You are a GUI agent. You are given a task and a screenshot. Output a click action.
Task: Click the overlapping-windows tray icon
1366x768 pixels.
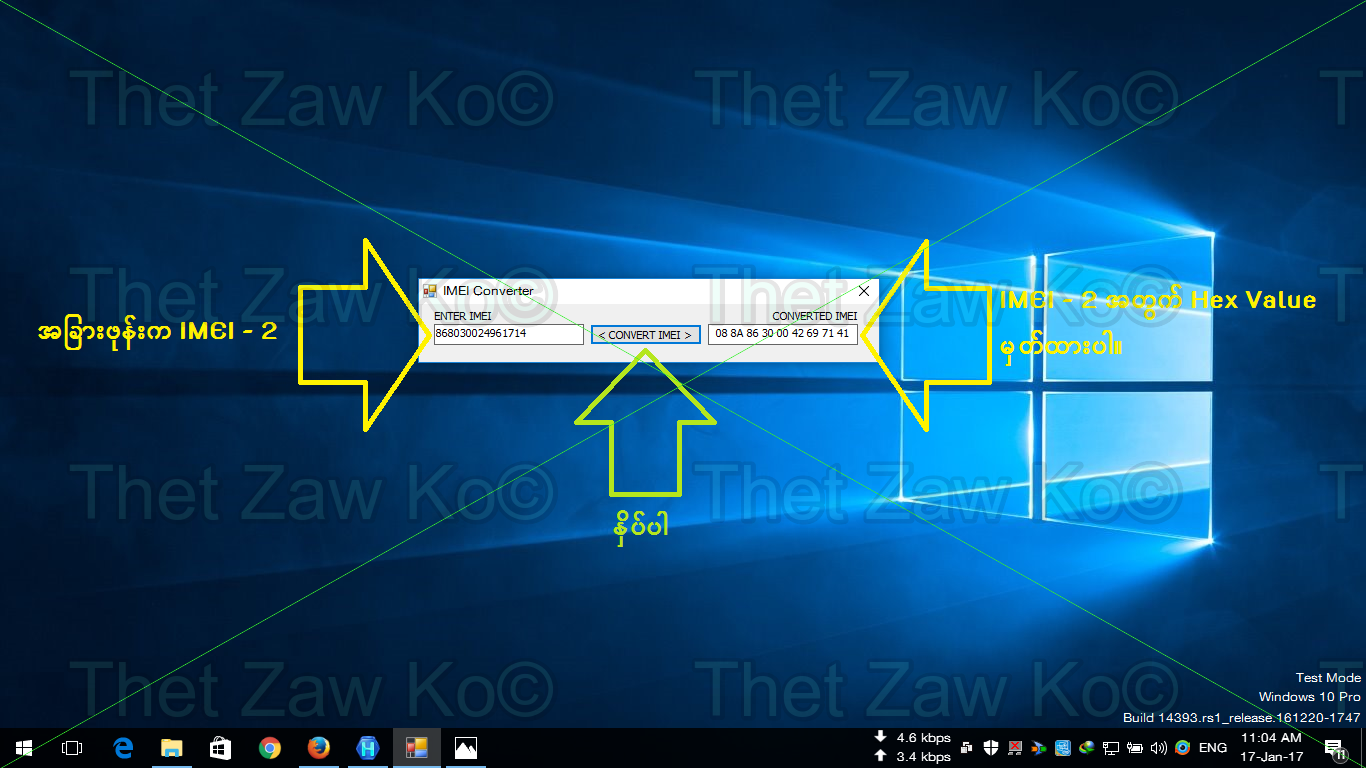[967, 748]
